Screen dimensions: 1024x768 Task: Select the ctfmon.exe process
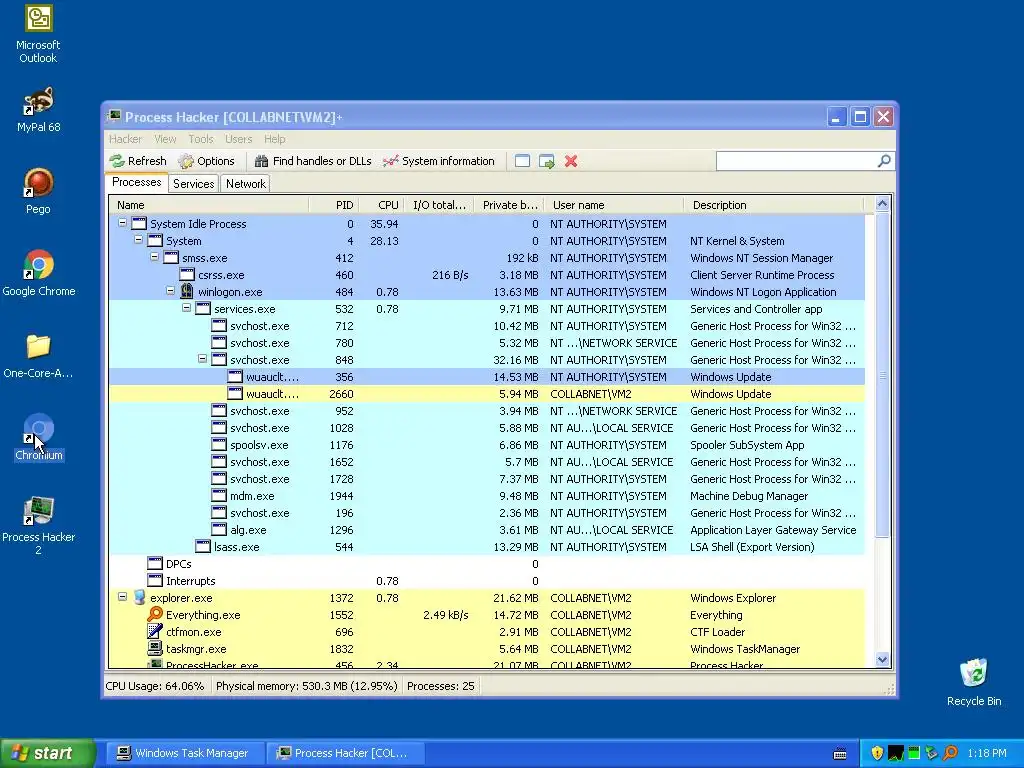(x=487, y=632)
